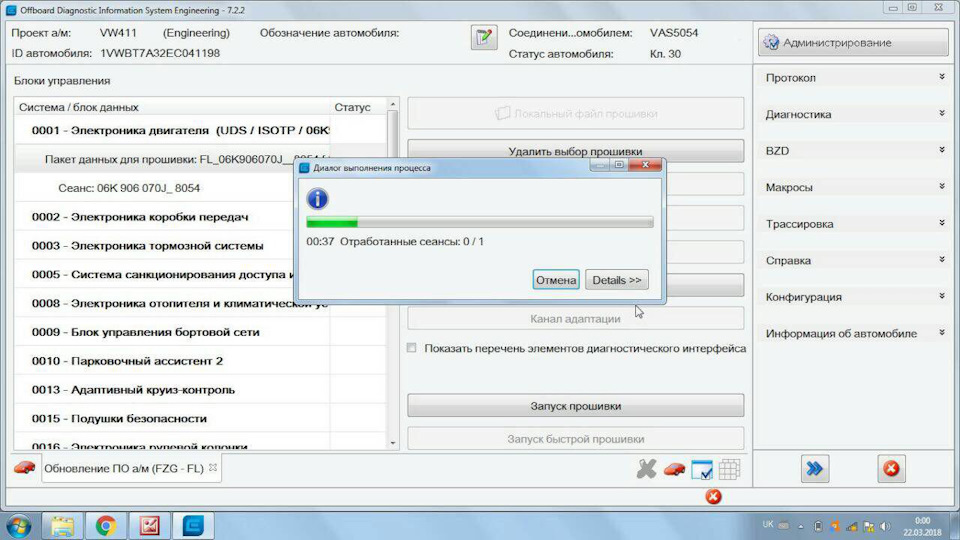This screenshot has height=540, width=960.
Task: Click the UK language indicator in tray
Action: (x=768, y=525)
